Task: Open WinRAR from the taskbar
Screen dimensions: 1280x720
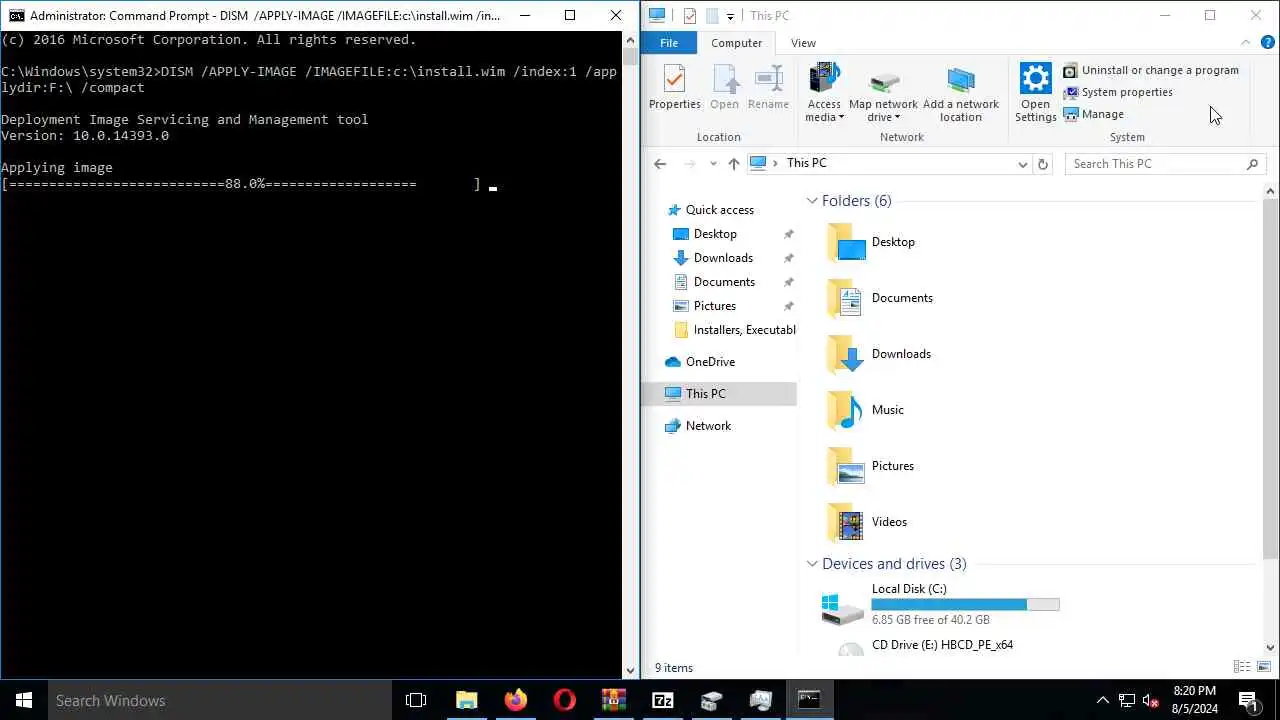Action: (x=613, y=700)
